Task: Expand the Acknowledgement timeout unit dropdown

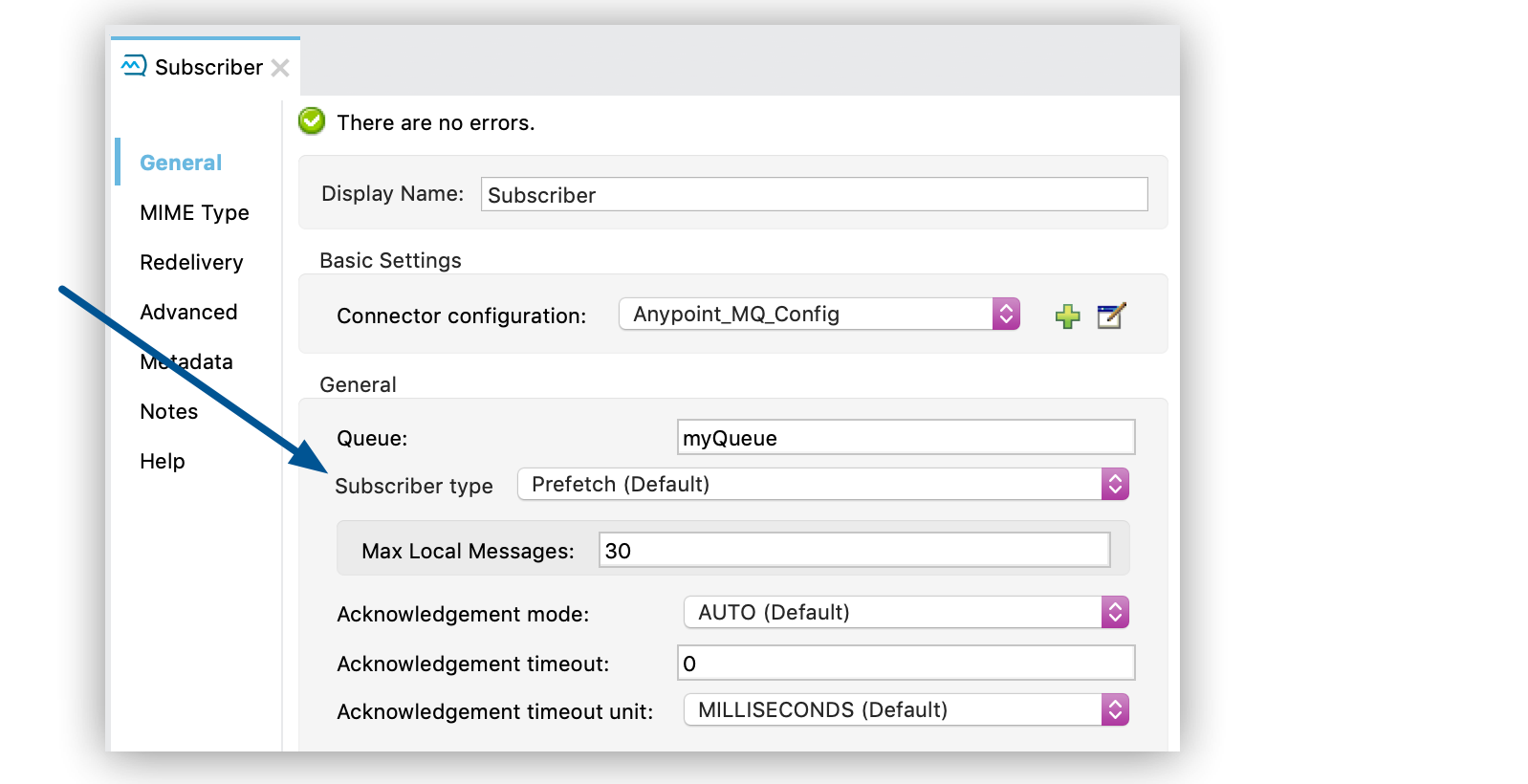Action: tap(906, 709)
